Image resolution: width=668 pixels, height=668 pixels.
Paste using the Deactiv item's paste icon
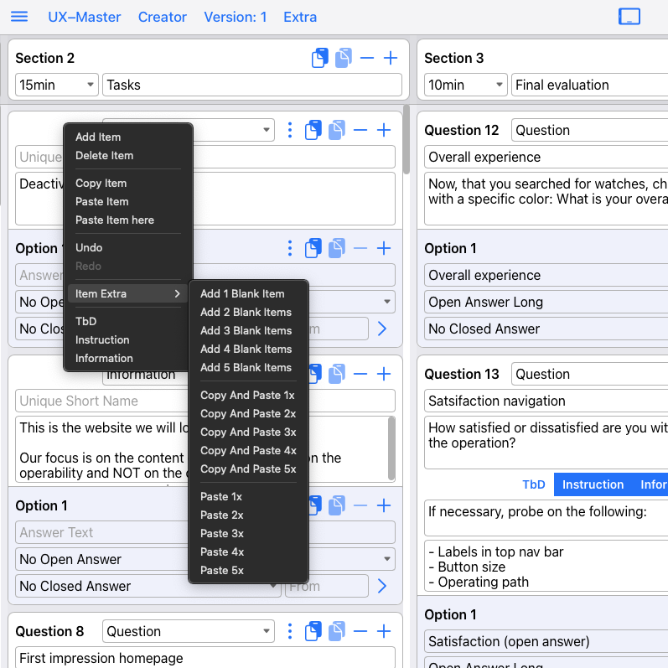tap(337, 130)
